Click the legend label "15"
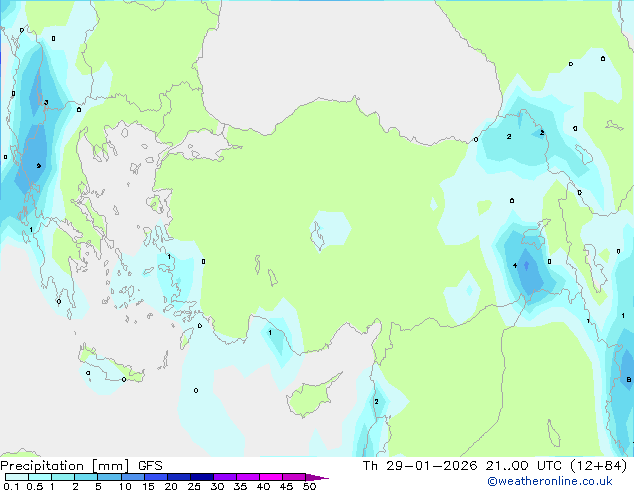The width and height of the screenshot is (634, 490). [148, 486]
